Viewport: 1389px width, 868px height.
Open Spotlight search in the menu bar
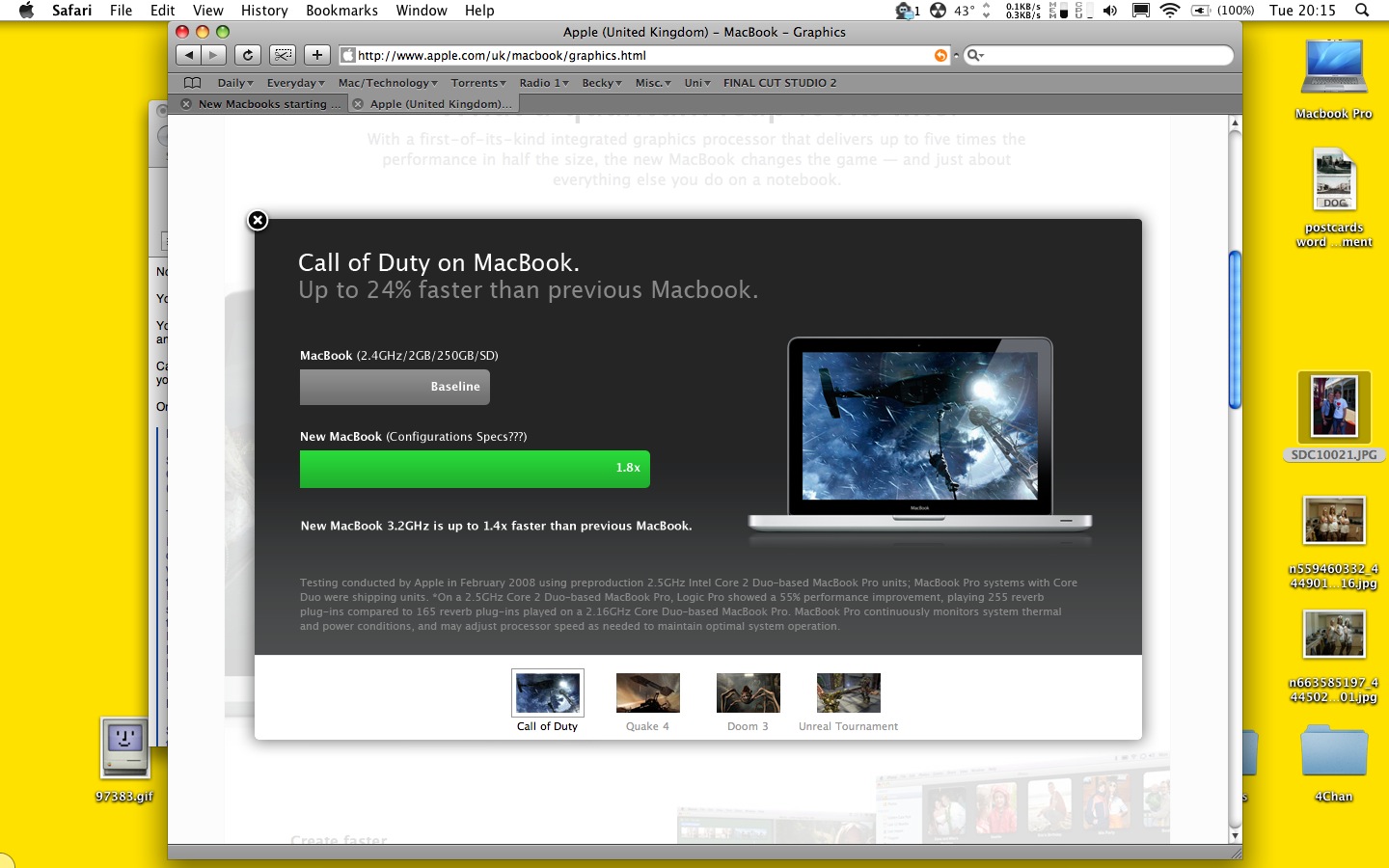[1362, 11]
